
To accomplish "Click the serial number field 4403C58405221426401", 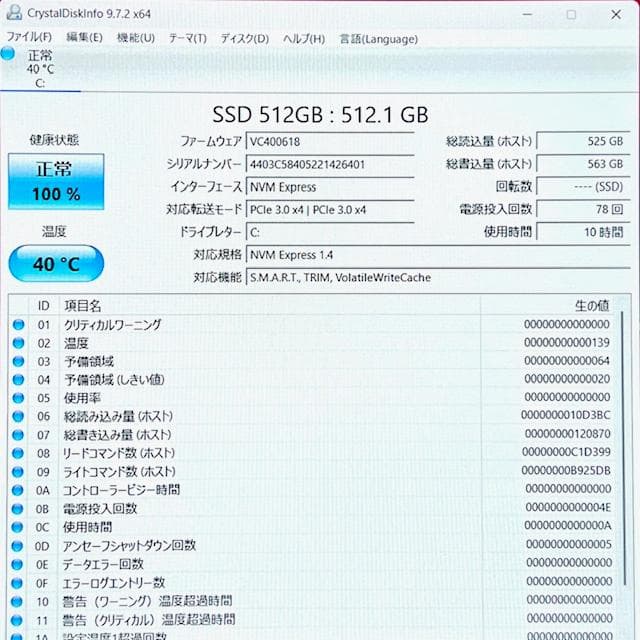I will coord(330,164).
